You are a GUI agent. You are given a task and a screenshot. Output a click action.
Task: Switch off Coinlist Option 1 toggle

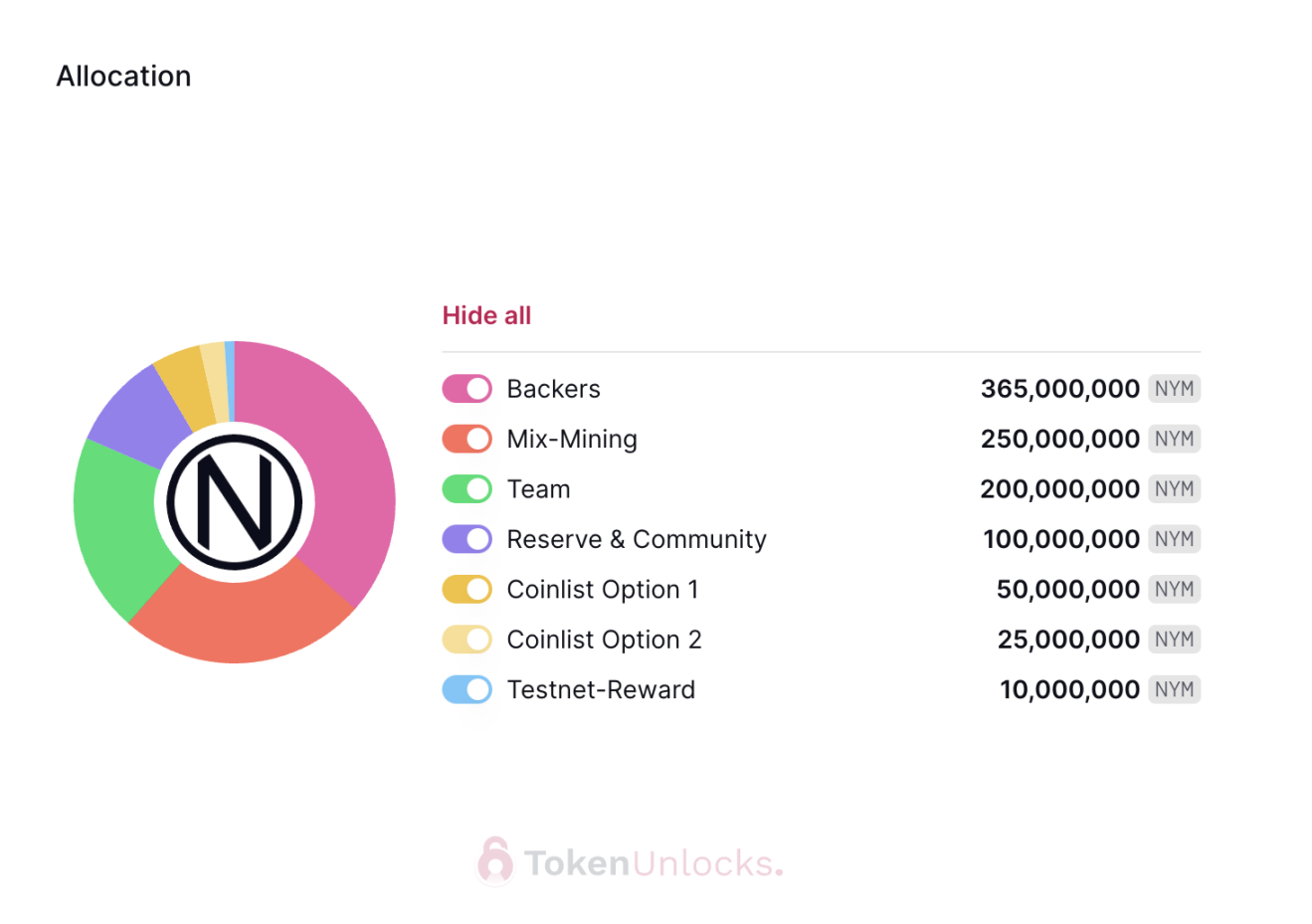[467, 589]
